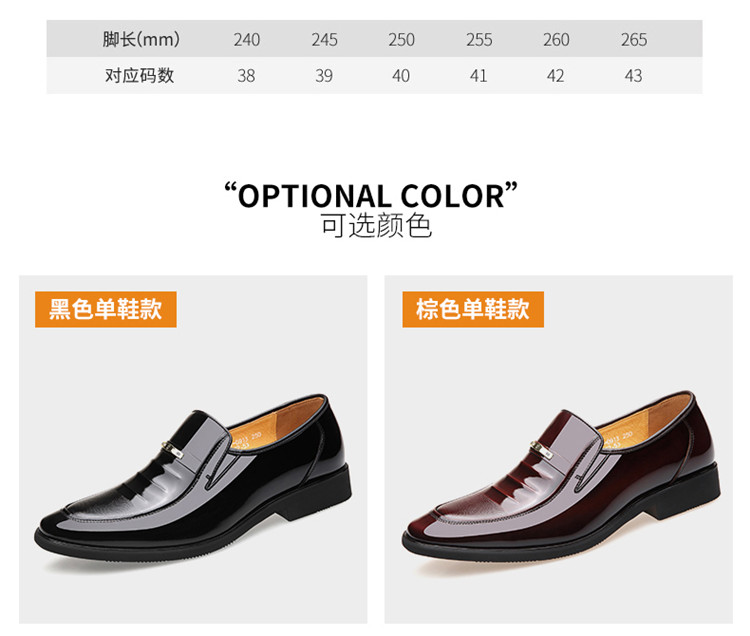Select the 棕色单鞋款 orange label
This screenshot has height=636, width=750.
point(473,309)
